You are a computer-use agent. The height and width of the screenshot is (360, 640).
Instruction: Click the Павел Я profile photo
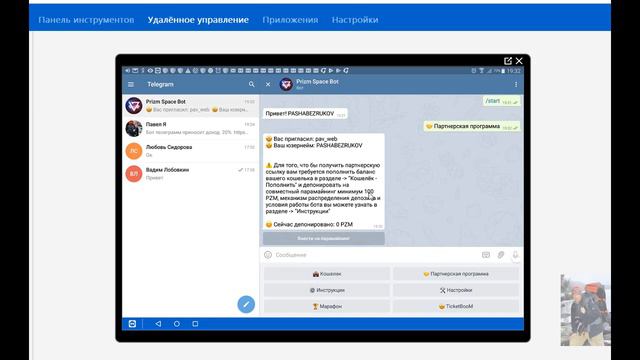pos(134,128)
